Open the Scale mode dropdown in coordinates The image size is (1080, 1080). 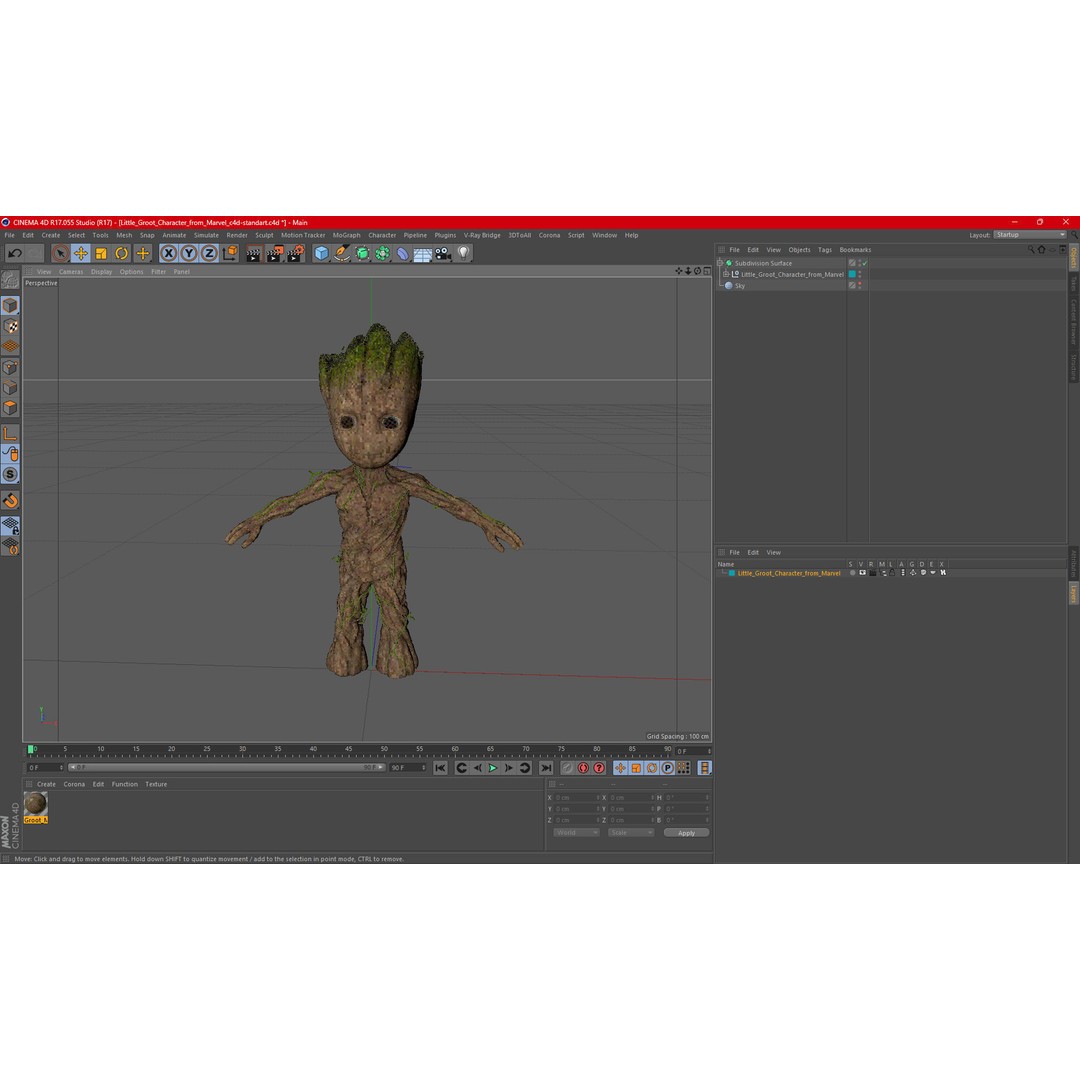tap(630, 833)
